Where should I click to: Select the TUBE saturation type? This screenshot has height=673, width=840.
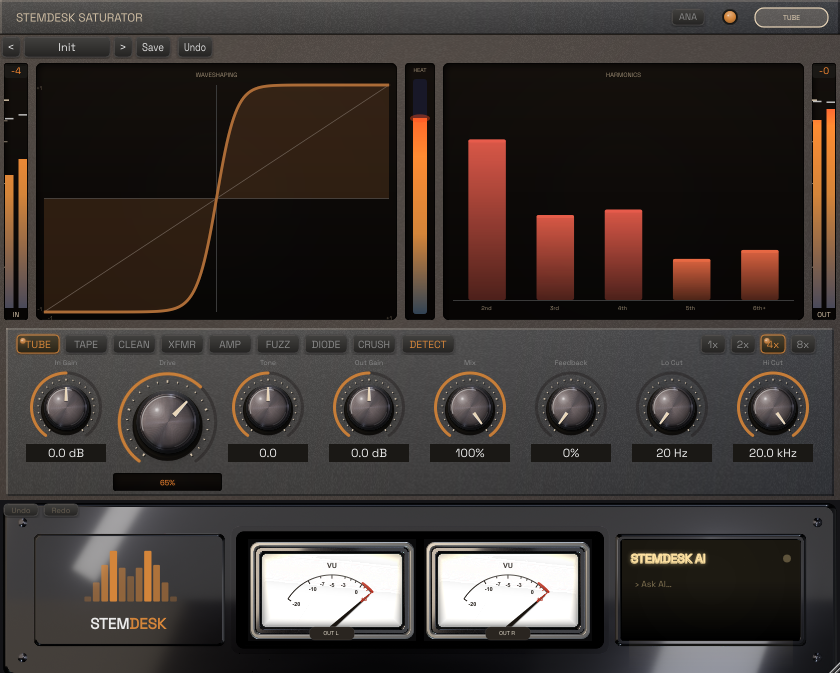[38, 344]
